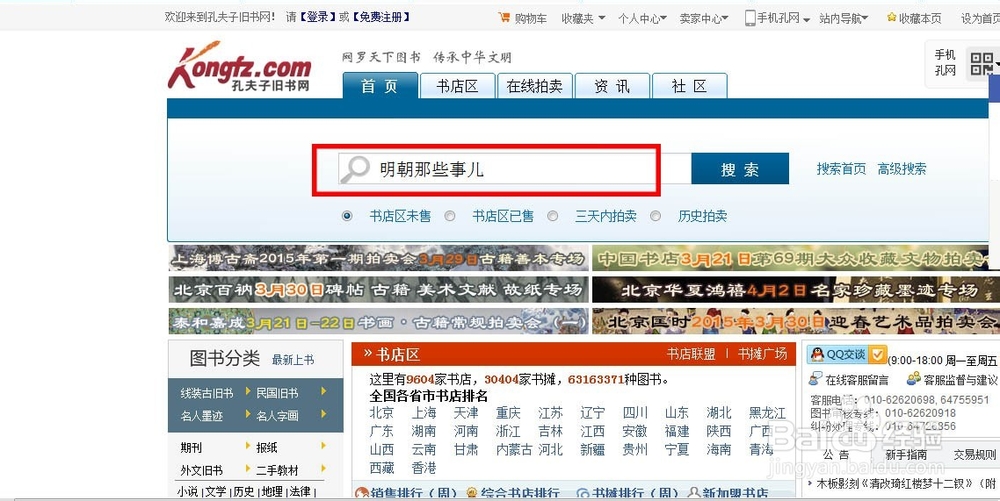The image size is (1000, 501).
Task: Click the yellow arrow after 名人墨迹
Action: 247,414
